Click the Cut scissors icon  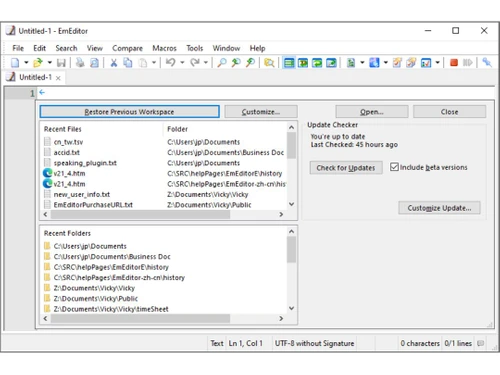(114, 63)
